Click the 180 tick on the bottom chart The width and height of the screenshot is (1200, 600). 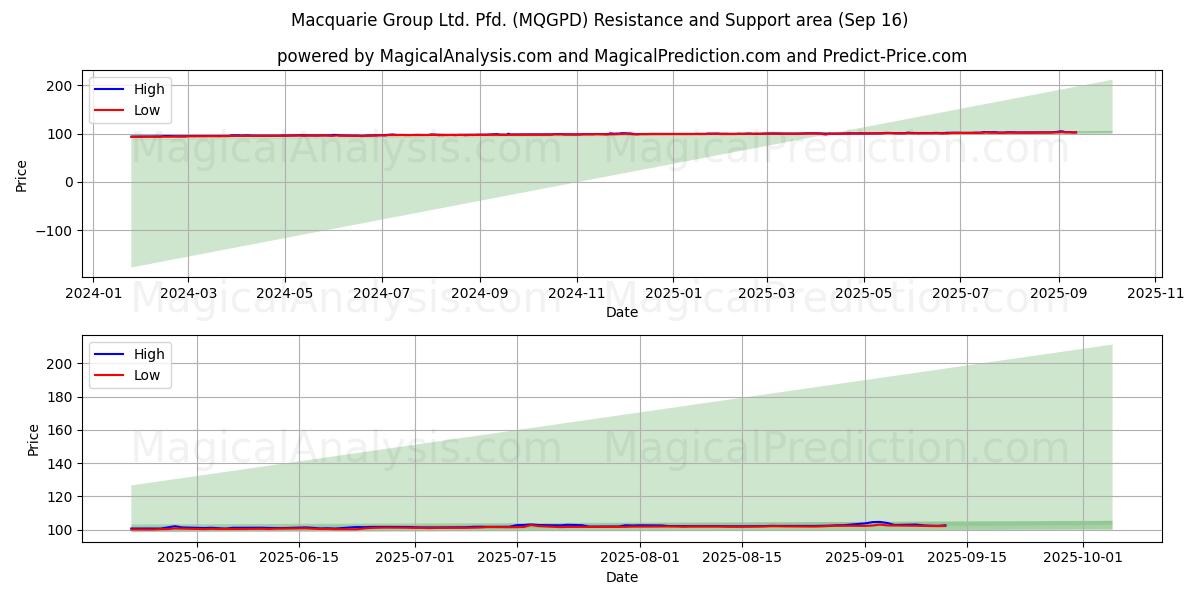click(62, 397)
